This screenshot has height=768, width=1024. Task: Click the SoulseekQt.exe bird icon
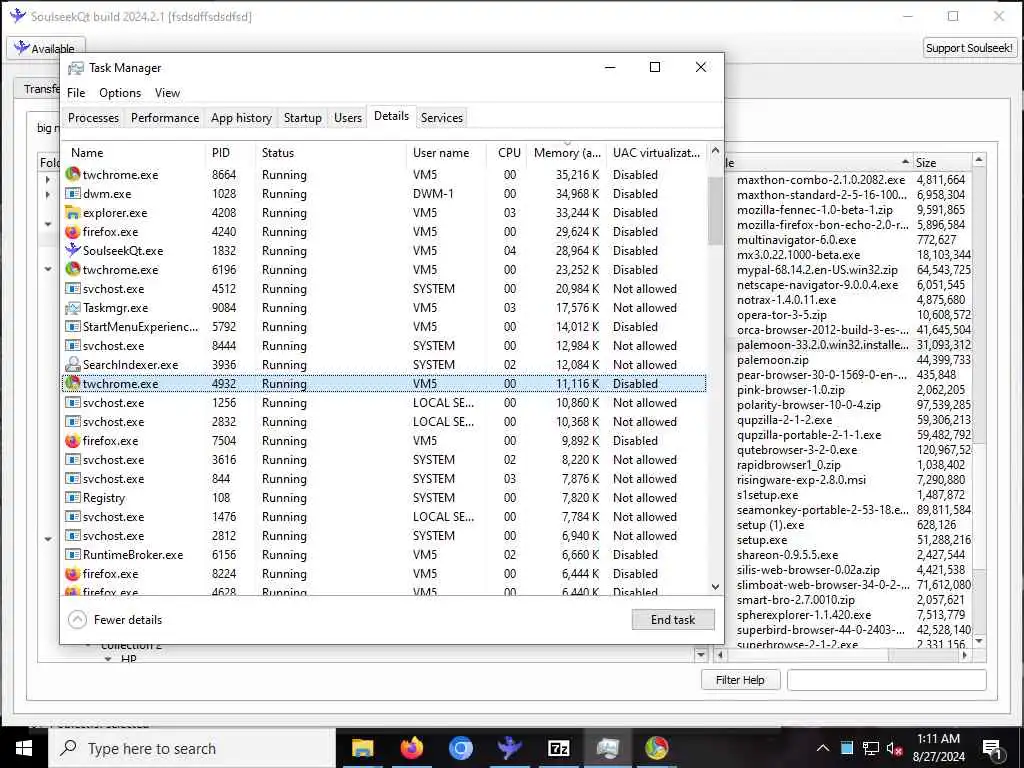coord(72,250)
